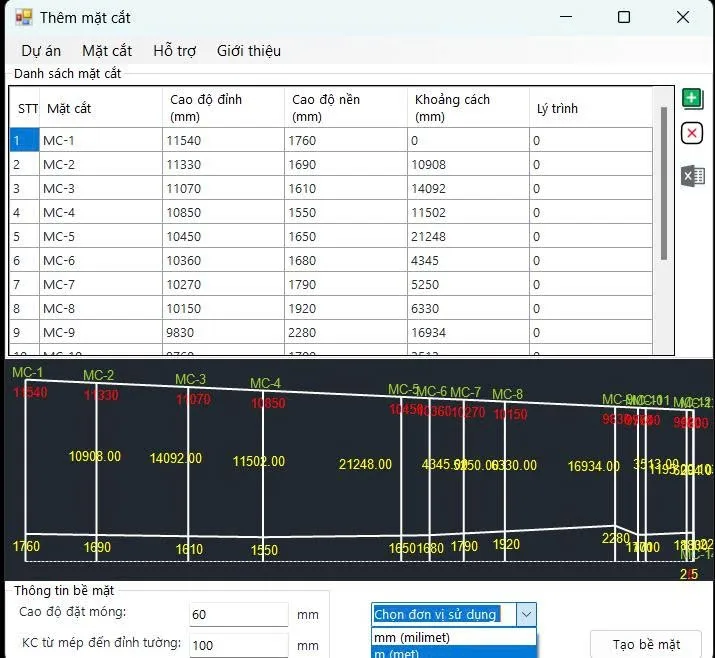Viewport: 715px width, 658px height.
Task: Click distance cell 4345 for MC-6
Action: tap(468, 260)
